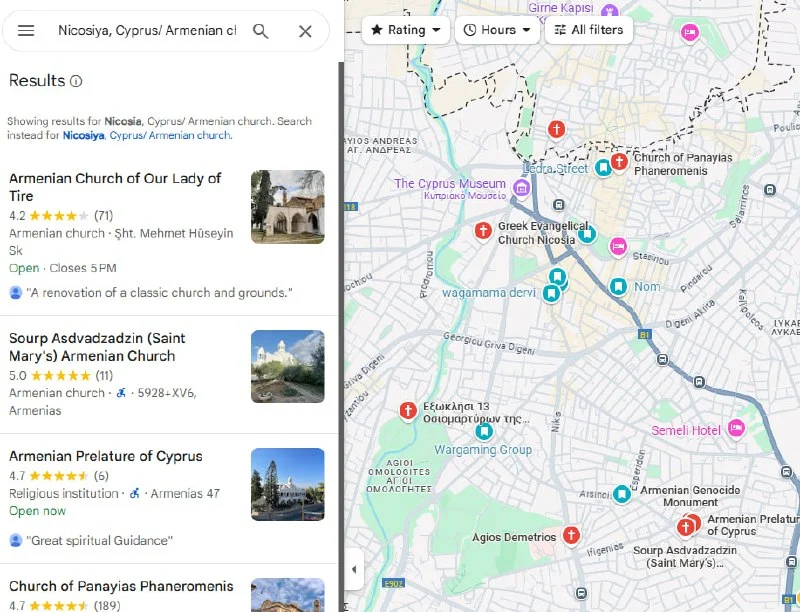Open Armenian Prelature of Cyprus result
Screen dimensions: 800x612
(106, 456)
